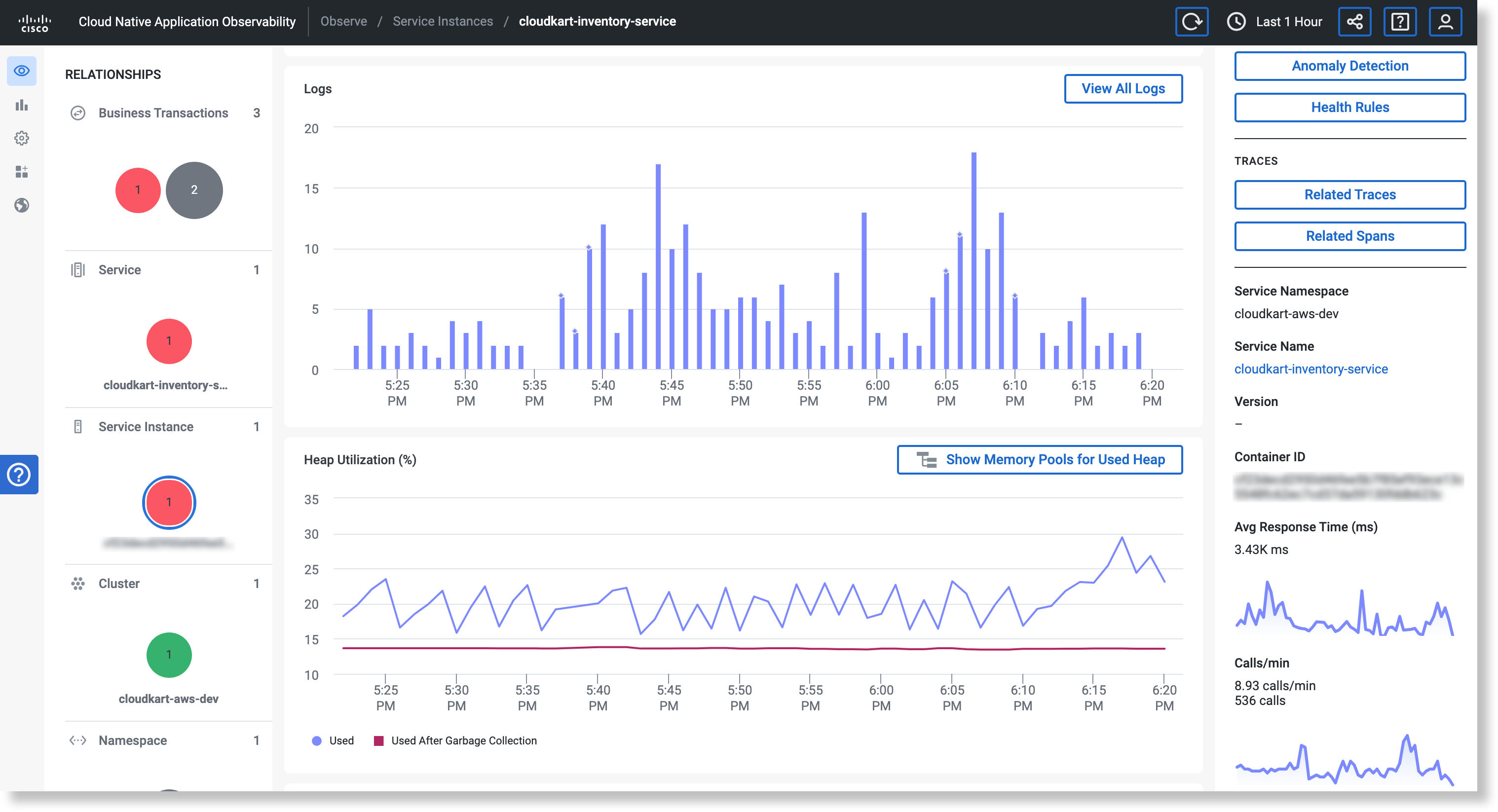The image size is (1498, 812).
Task: Open the help question mark icon in header
Action: tap(1399, 22)
